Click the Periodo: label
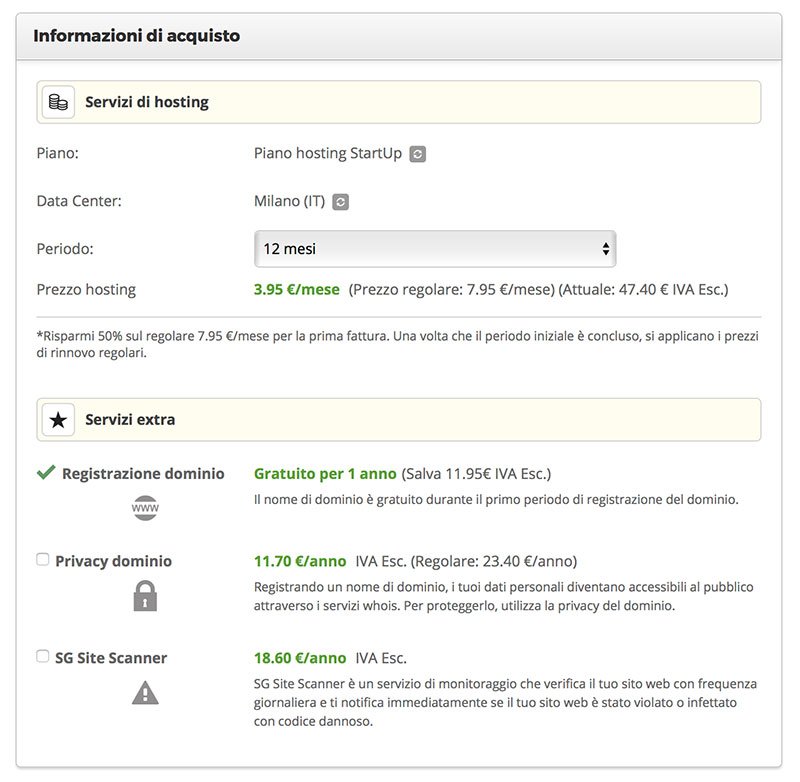The width and height of the screenshot is (800, 782). [65, 249]
